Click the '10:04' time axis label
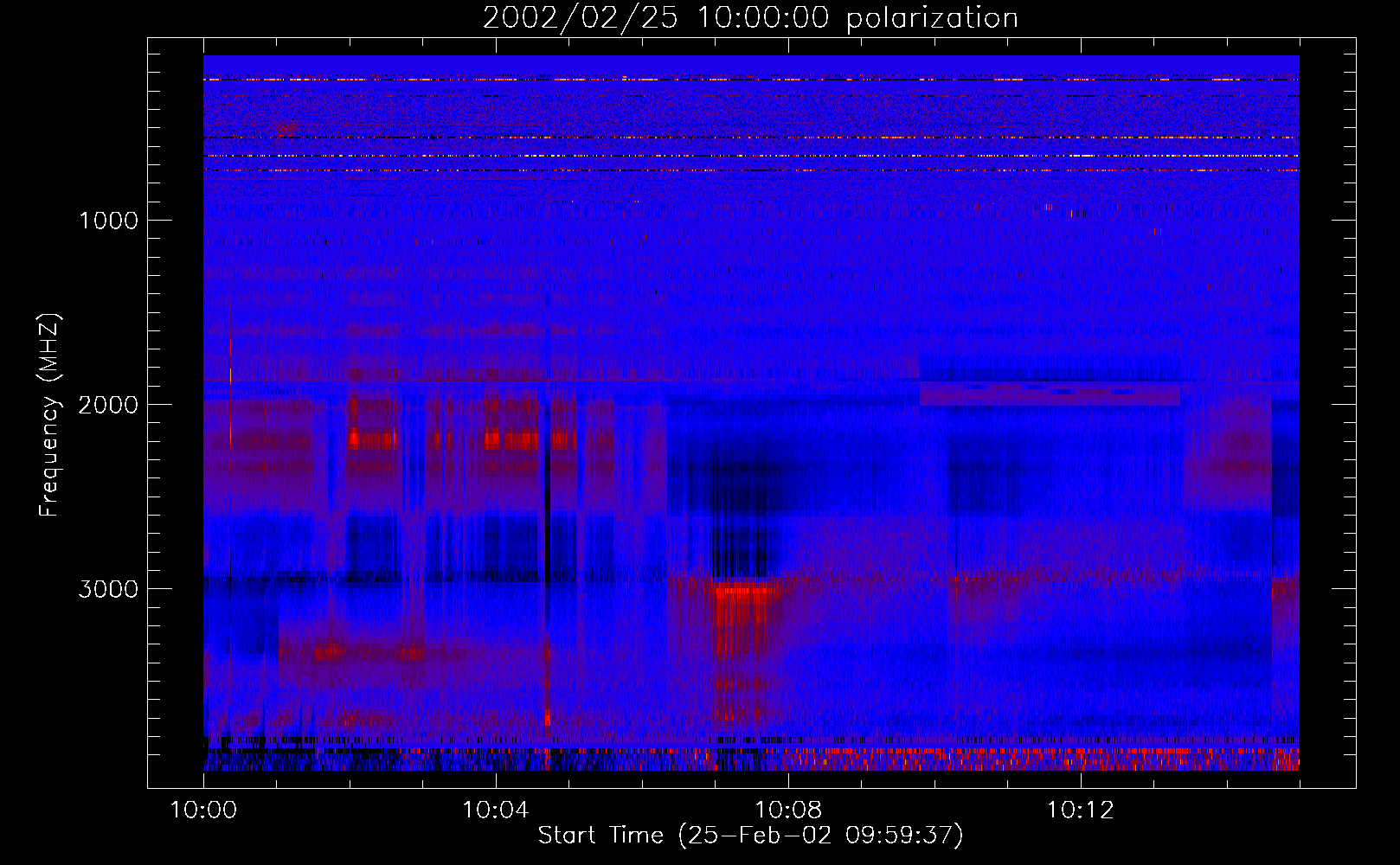 pyautogui.click(x=496, y=811)
